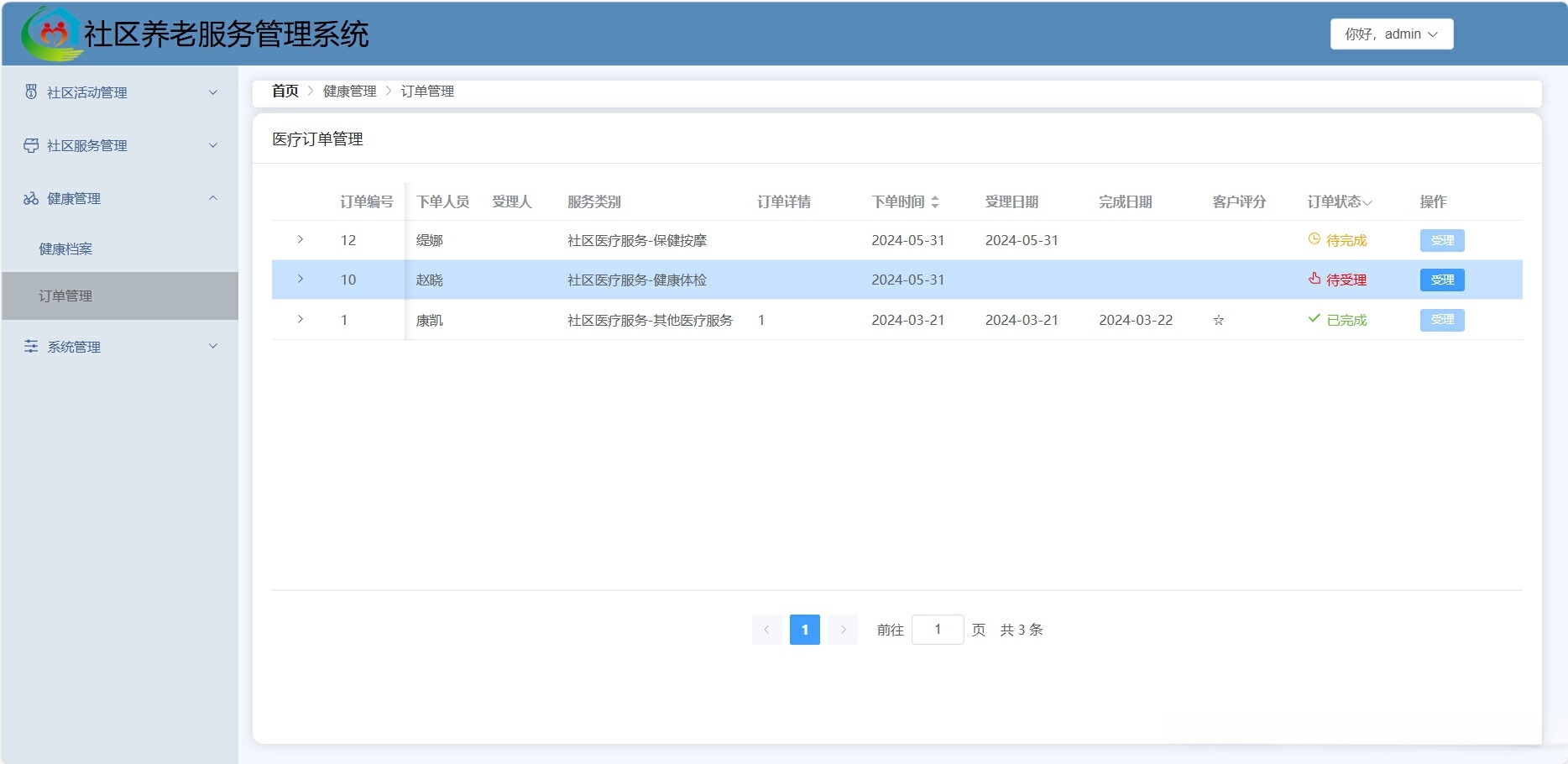
Task: Click 社区医疗服务-健康体检 cell
Action: 637,280
